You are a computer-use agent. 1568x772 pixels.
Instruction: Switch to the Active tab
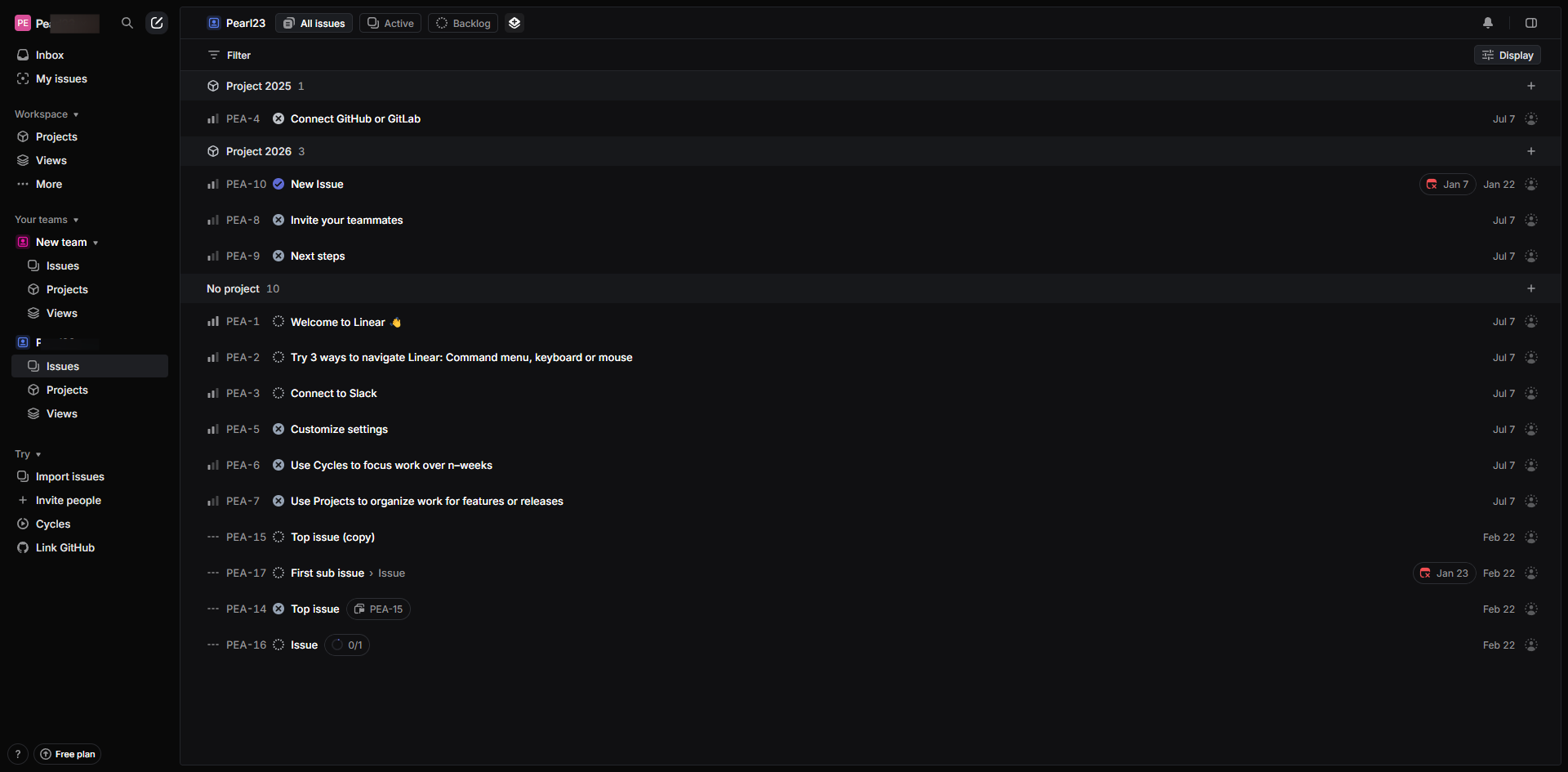[x=390, y=23]
